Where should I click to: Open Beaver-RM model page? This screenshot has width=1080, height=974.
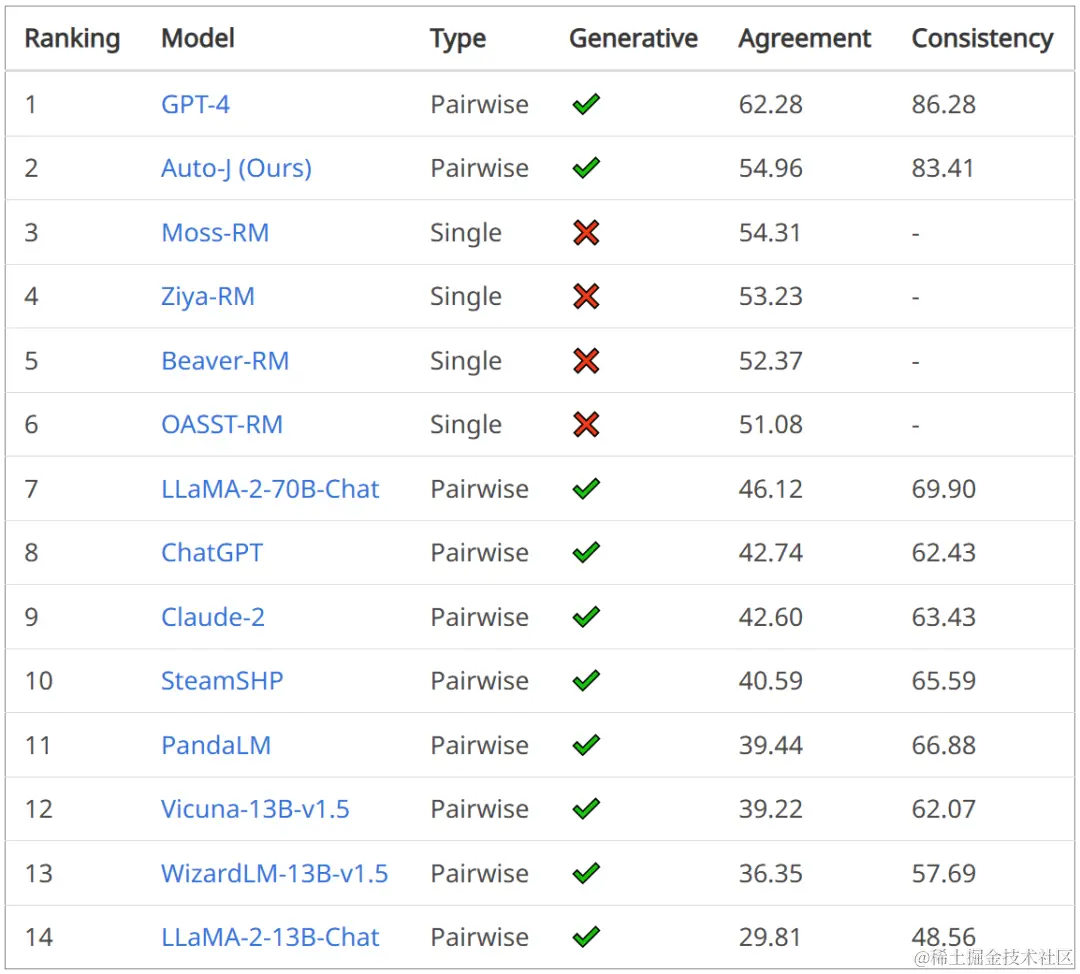[225, 361]
